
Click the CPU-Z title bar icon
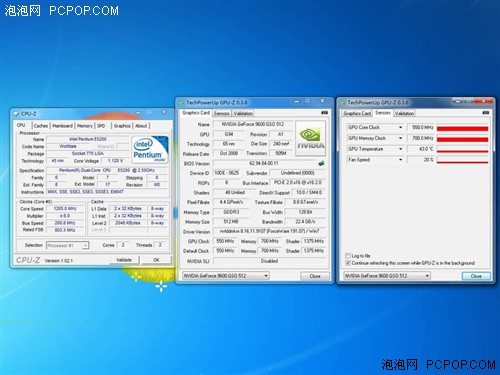[16, 114]
